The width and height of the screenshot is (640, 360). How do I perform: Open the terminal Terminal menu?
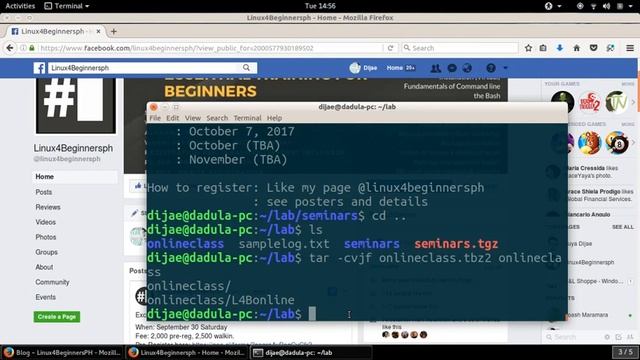[247, 118]
